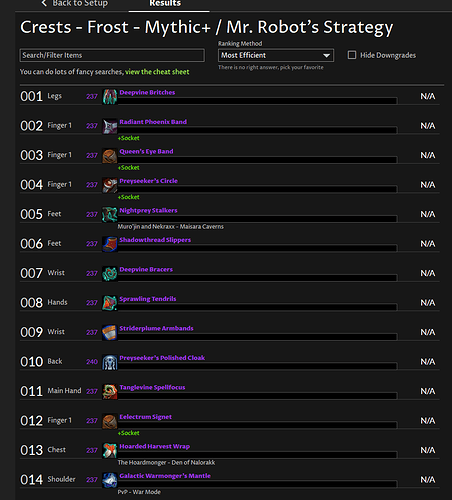The width and height of the screenshot is (452, 500).
Task: Open the view the cheat sheet link
Action: [x=157, y=72]
